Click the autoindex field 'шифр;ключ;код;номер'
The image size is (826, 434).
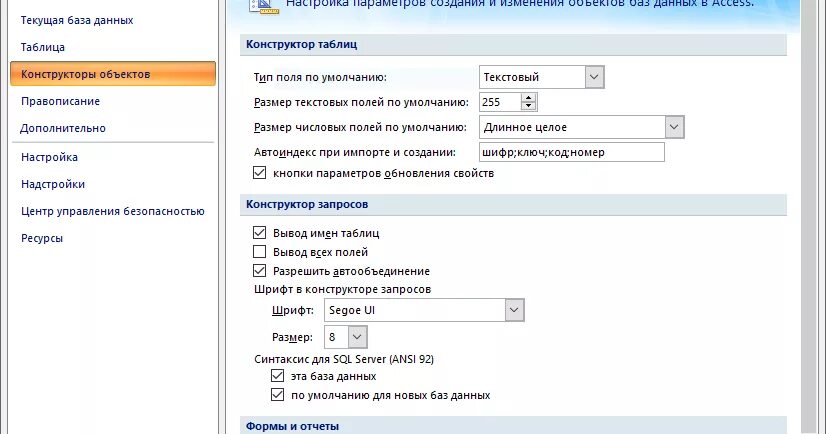(572, 152)
